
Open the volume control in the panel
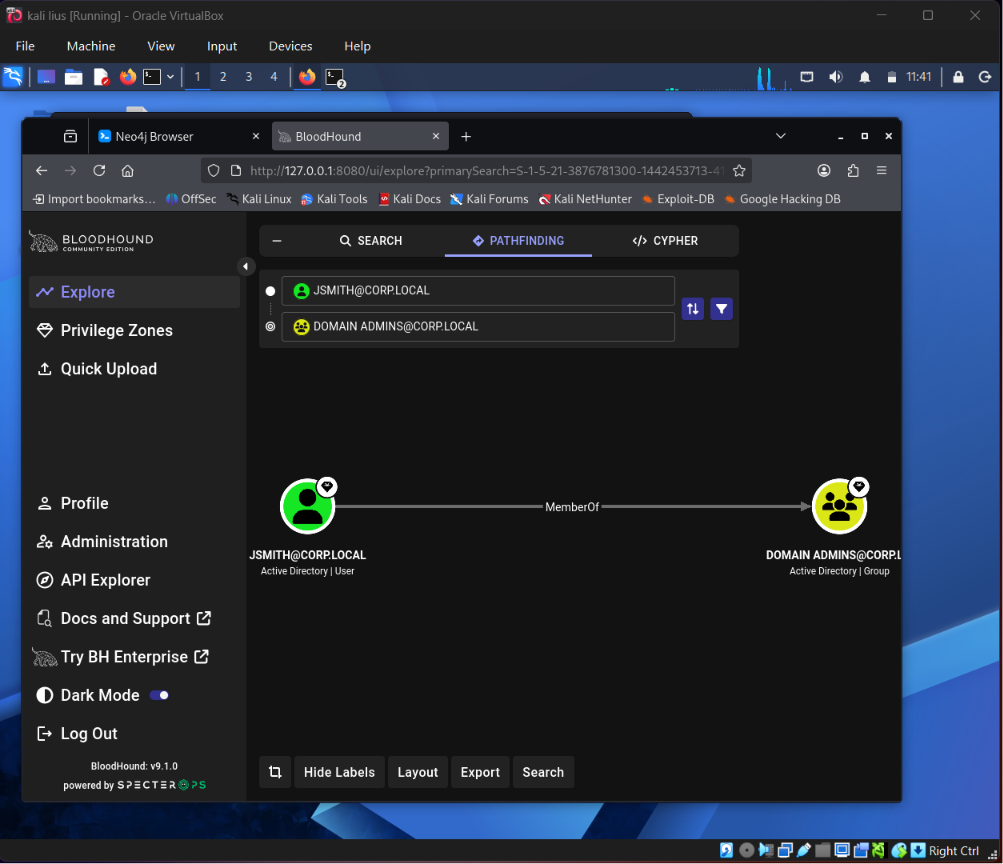pyautogui.click(x=835, y=77)
